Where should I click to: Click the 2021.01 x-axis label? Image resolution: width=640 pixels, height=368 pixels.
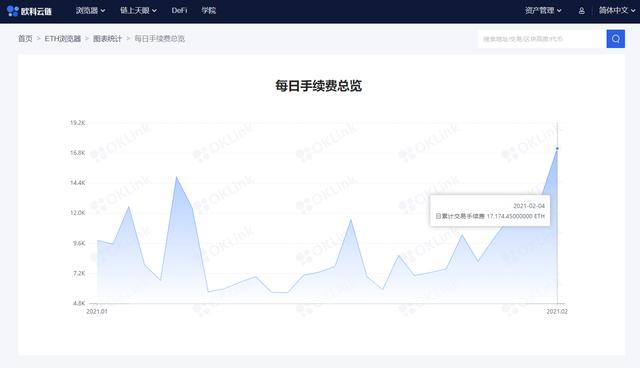[97, 311]
